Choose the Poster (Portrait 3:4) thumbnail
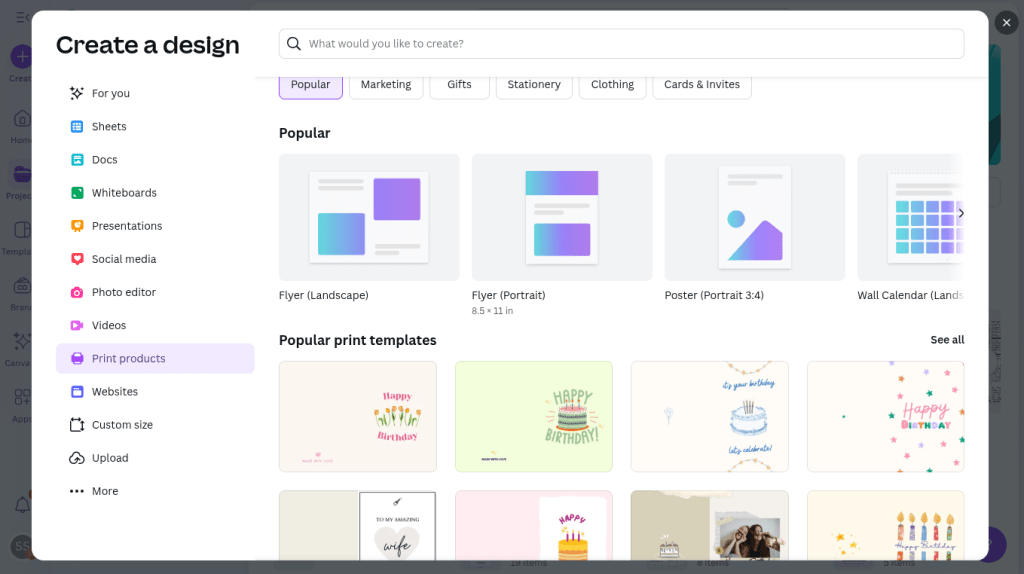Viewport: 1024px width, 574px height. [754, 217]
